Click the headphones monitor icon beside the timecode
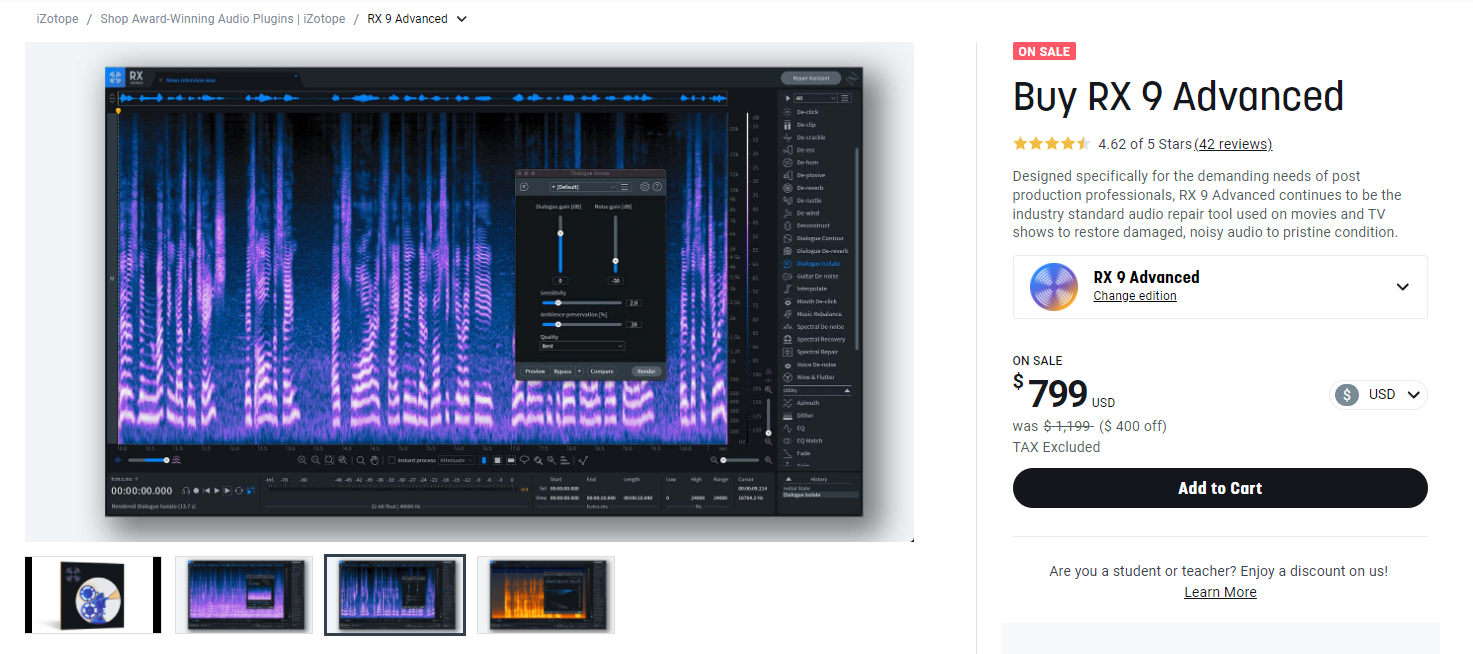This screenshot has height=654, width=1473. pos(186,491)
